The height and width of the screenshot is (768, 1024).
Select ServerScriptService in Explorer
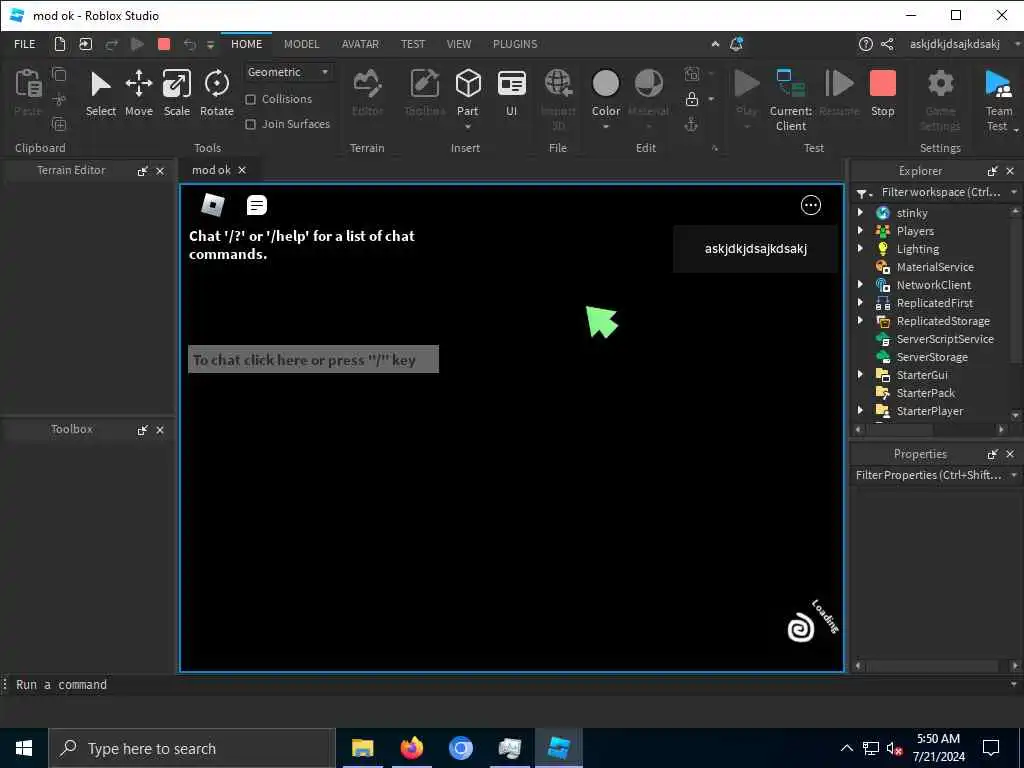[944, 339]
